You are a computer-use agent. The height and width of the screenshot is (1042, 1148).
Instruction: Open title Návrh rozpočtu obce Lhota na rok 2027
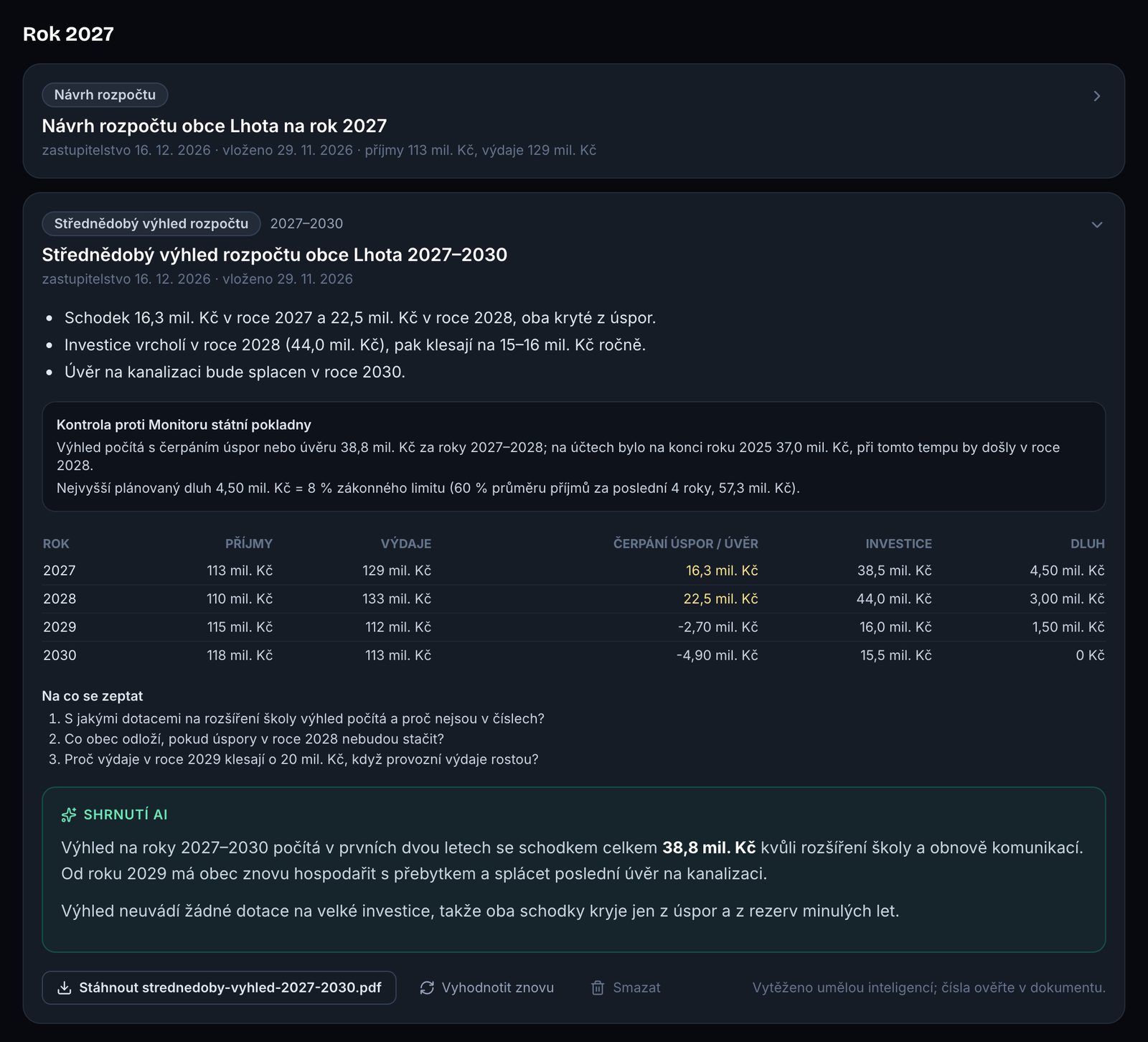(x=215, y=126)
